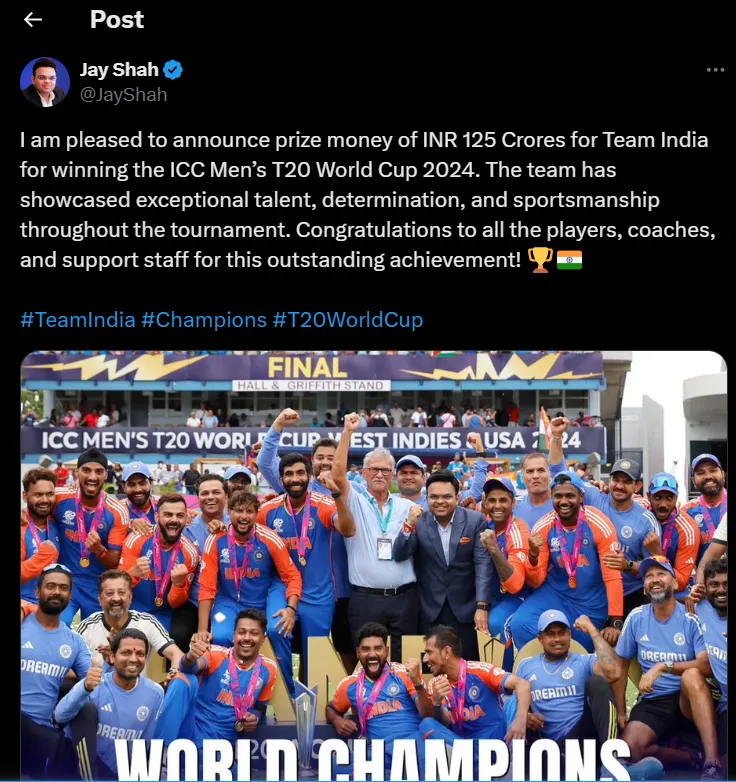Open the #T20WorldCup hashtag

pos(348,320)
